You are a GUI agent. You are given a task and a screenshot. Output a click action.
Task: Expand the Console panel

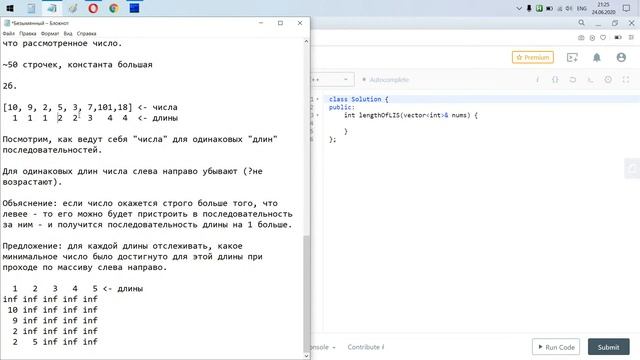323,347
